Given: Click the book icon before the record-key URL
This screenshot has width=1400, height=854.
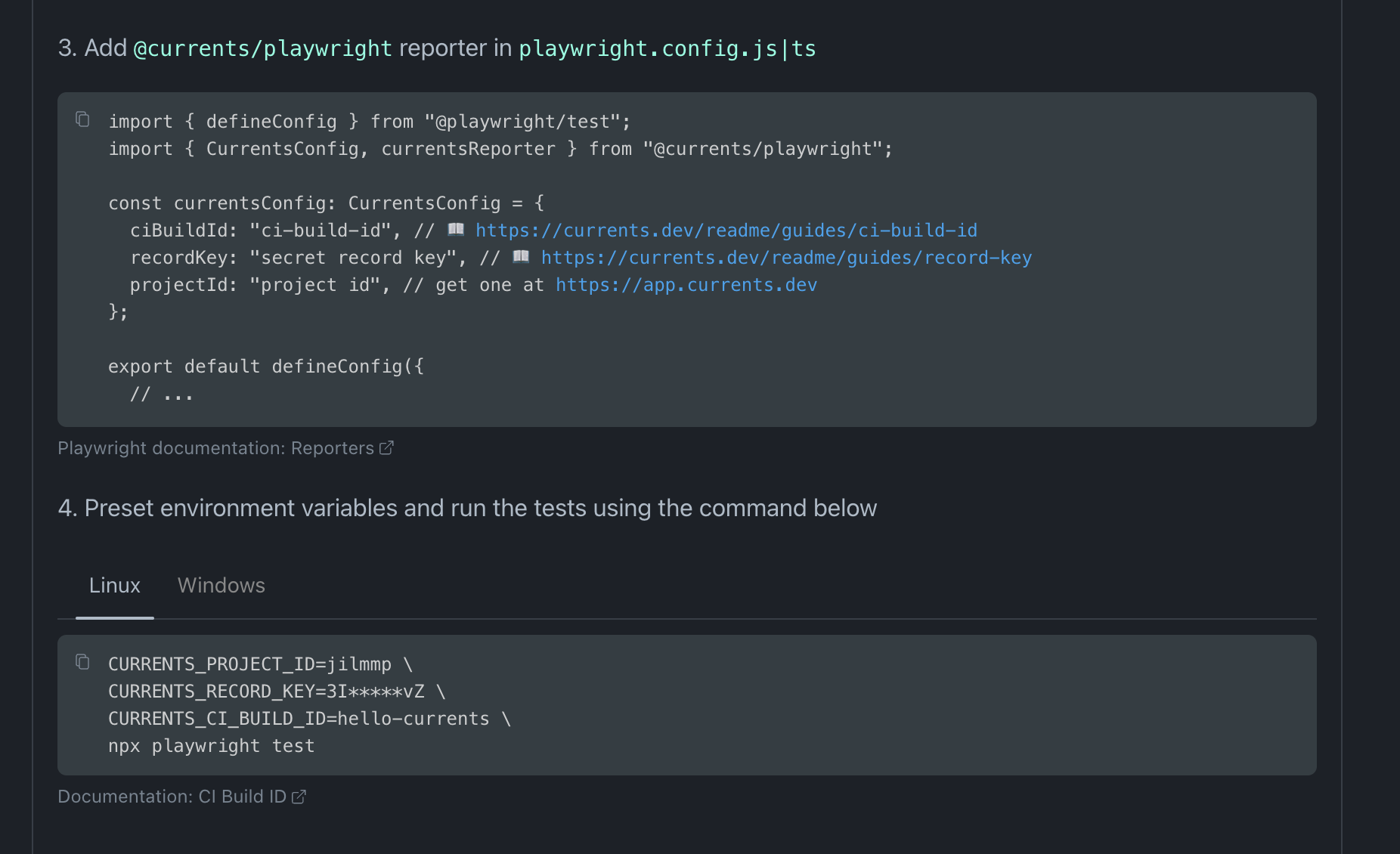Looking at the screenshot, I should pyautogui.click(x=520, y=256).
